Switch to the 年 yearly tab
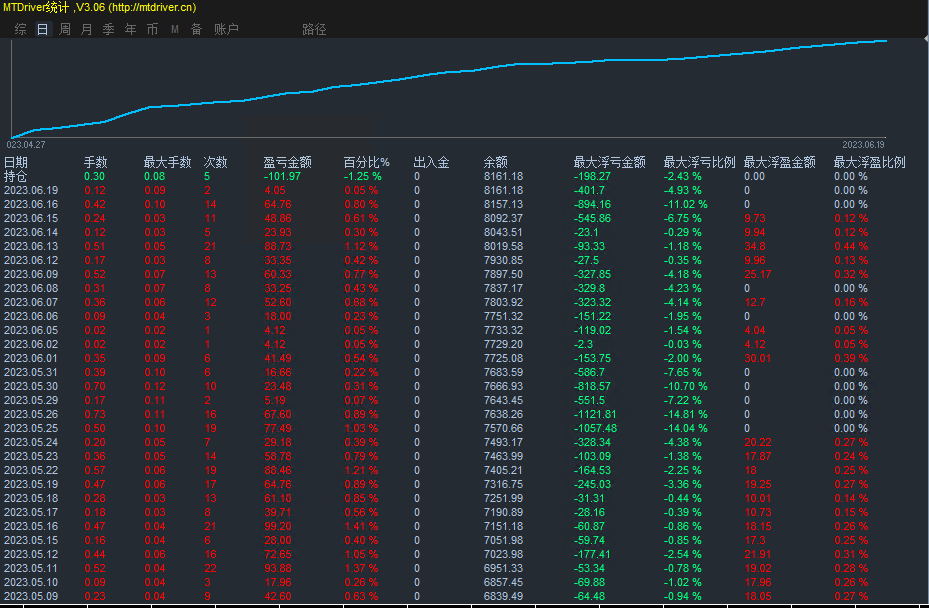The height and width of the screenshot is (608, 929). tap(130, 29)
